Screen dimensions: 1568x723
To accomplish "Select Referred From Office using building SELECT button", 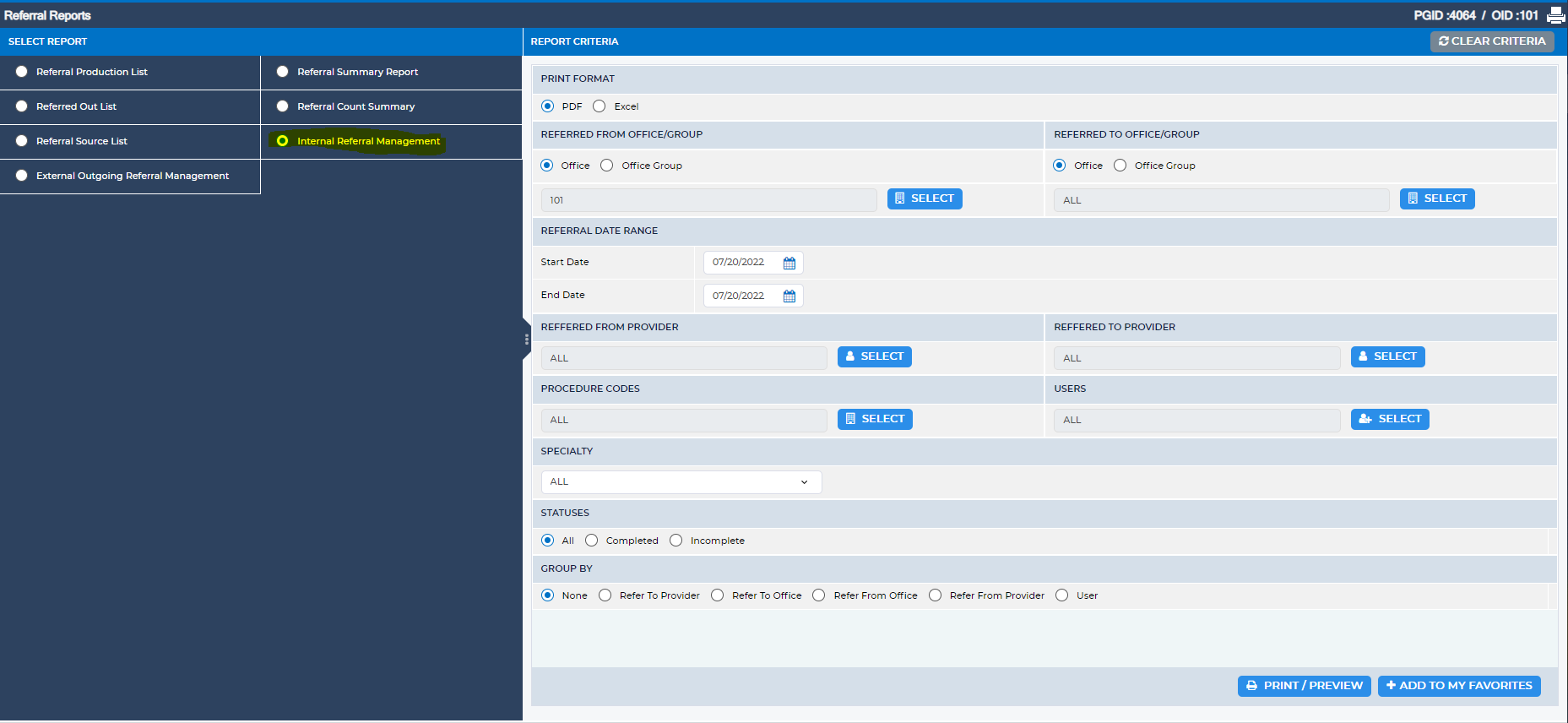I will pos(925,198).
